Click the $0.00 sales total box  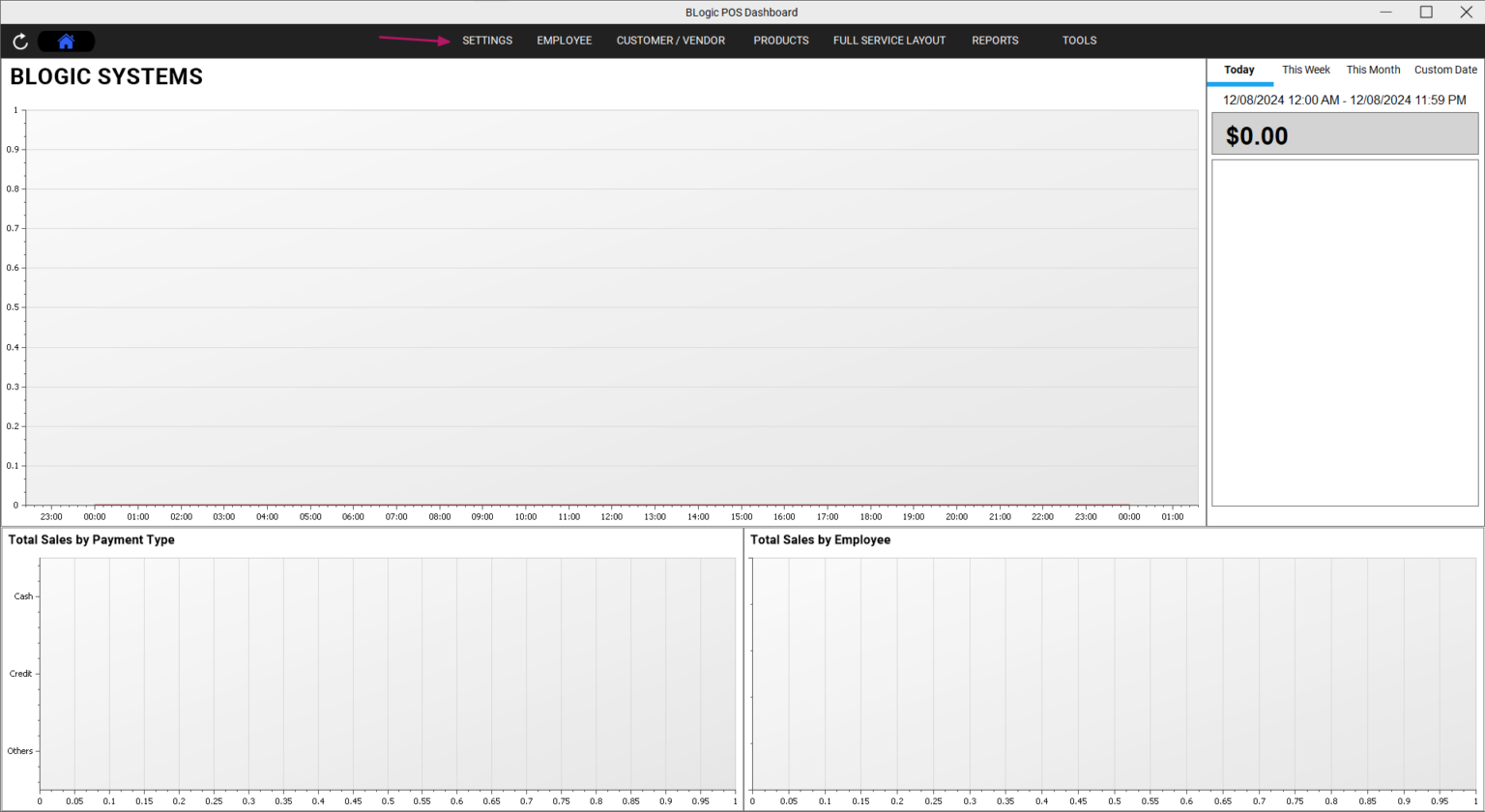(1345, 133)
